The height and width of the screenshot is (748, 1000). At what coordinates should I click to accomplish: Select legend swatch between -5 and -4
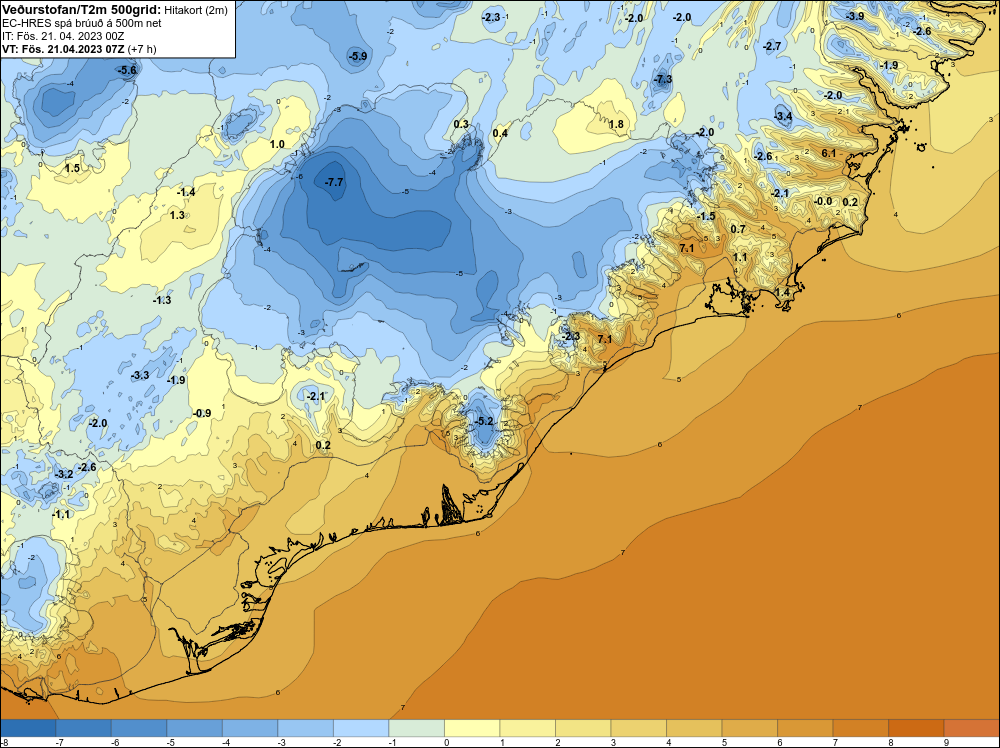coord(195,728)
